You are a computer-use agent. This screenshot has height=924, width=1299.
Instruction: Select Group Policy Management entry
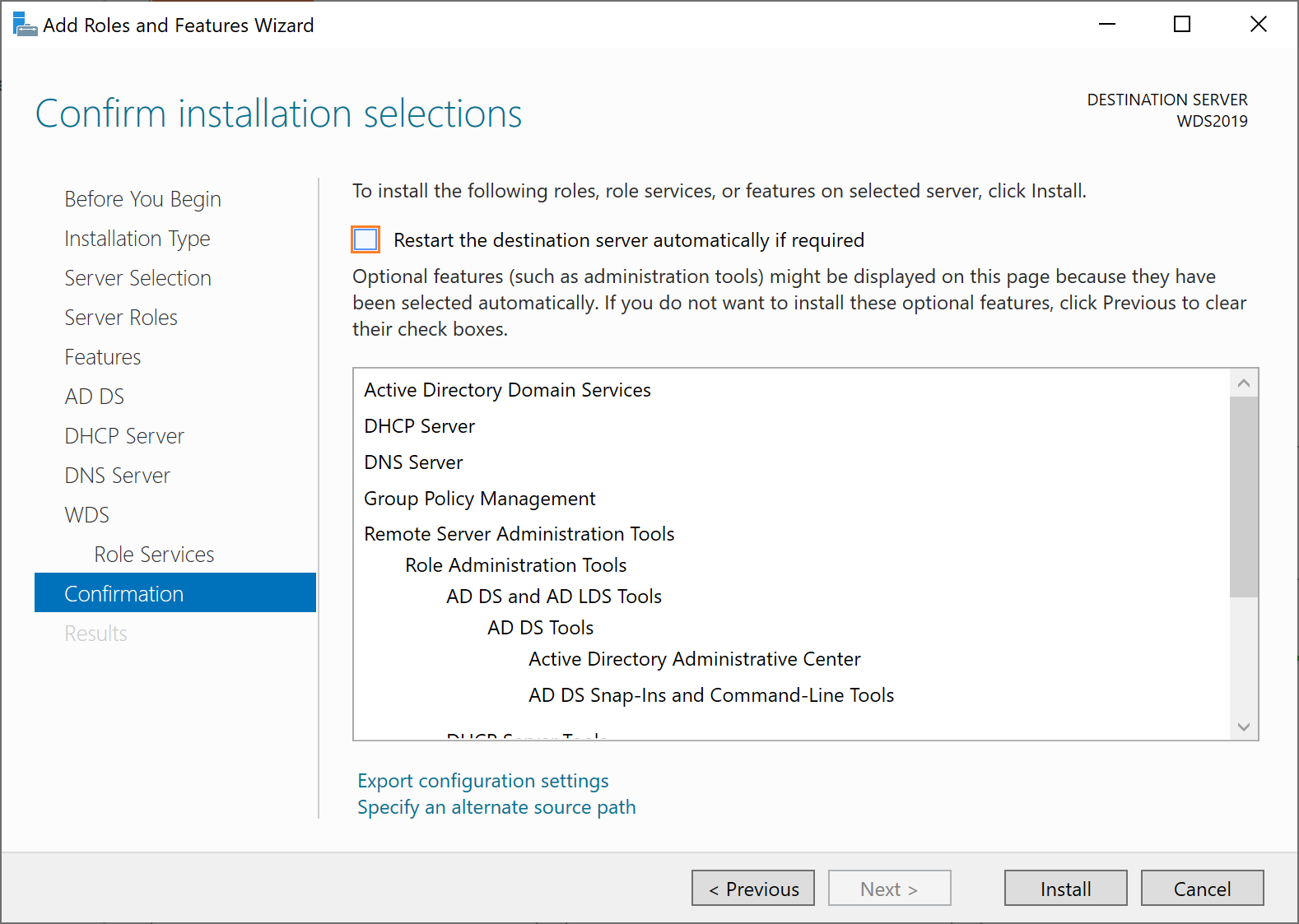(x=480, y=499)
